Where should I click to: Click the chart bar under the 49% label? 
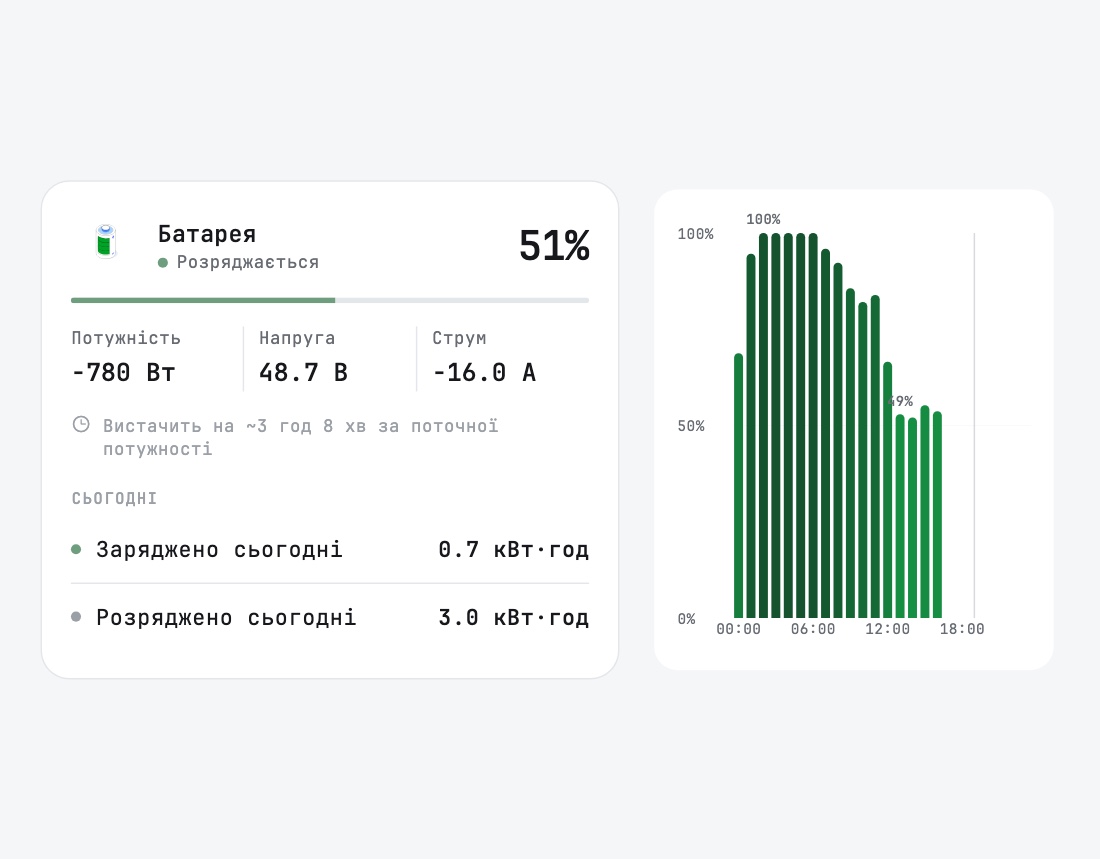click(900, 516)
